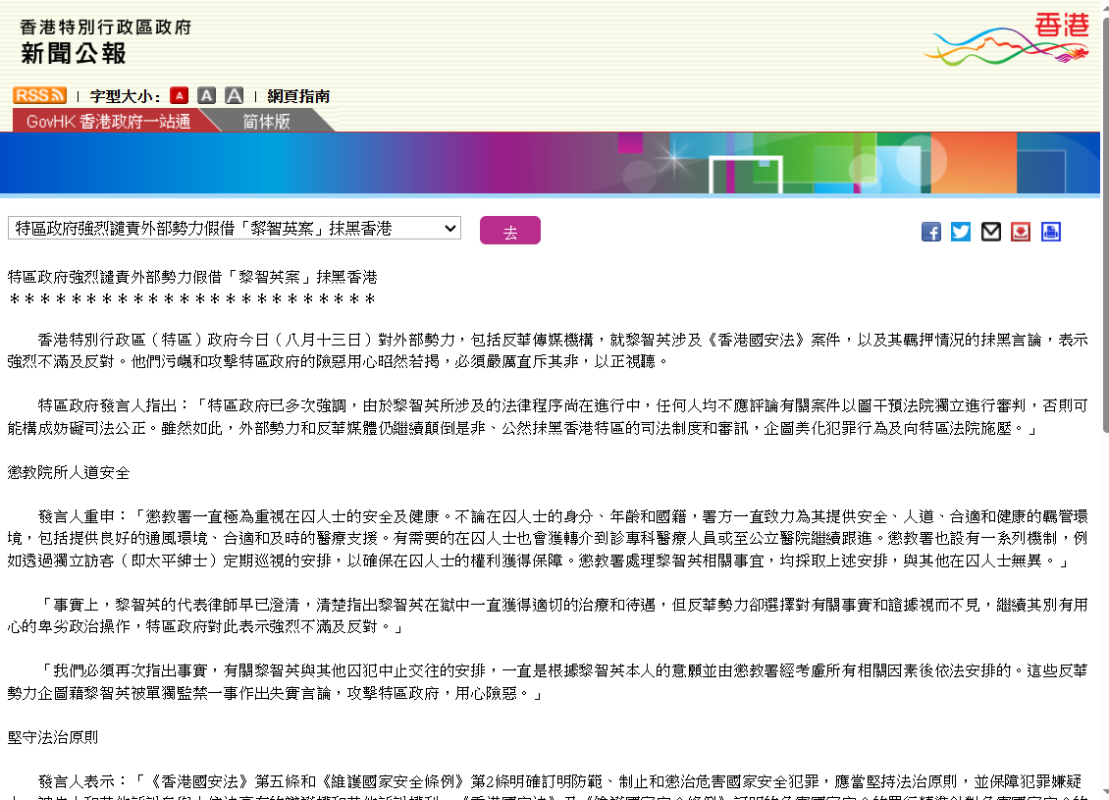1109x800 pixels.
Task: Open the press release title dropdown
Action: pyautogui.click(x=234, y=228)
